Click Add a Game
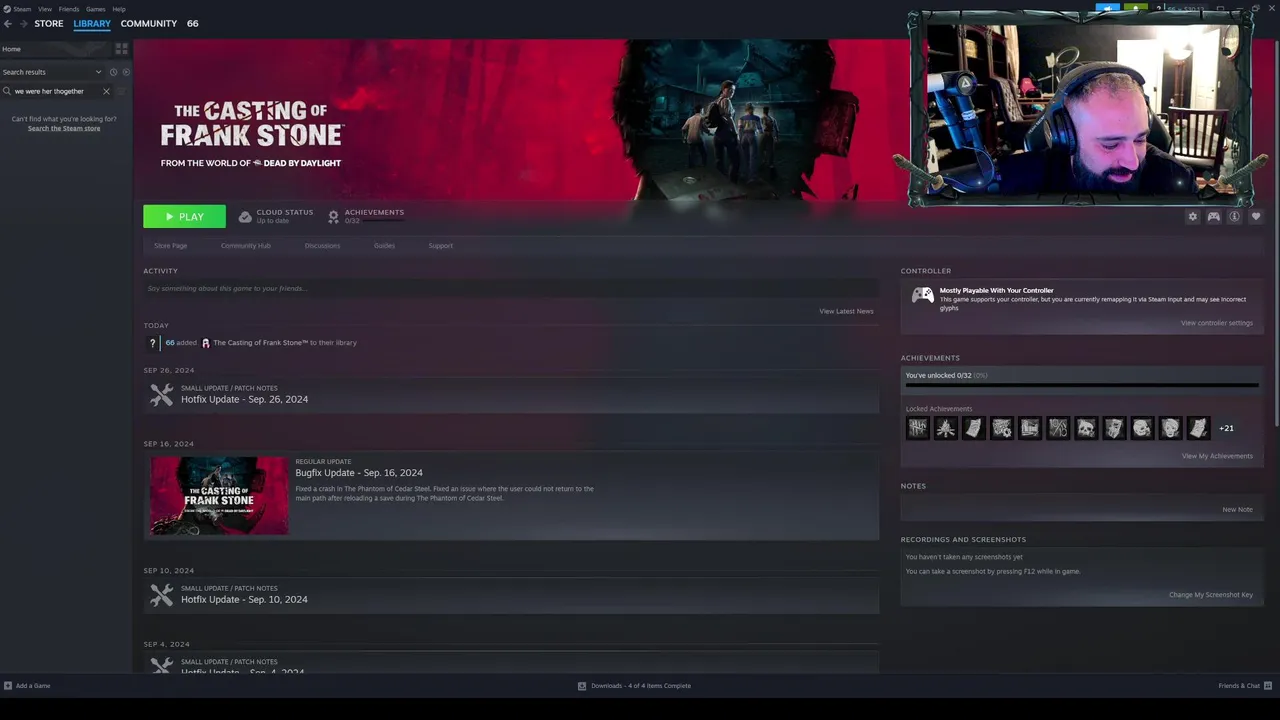The height and width of the screenshot is (720, 1280). [x=27, y=686]
